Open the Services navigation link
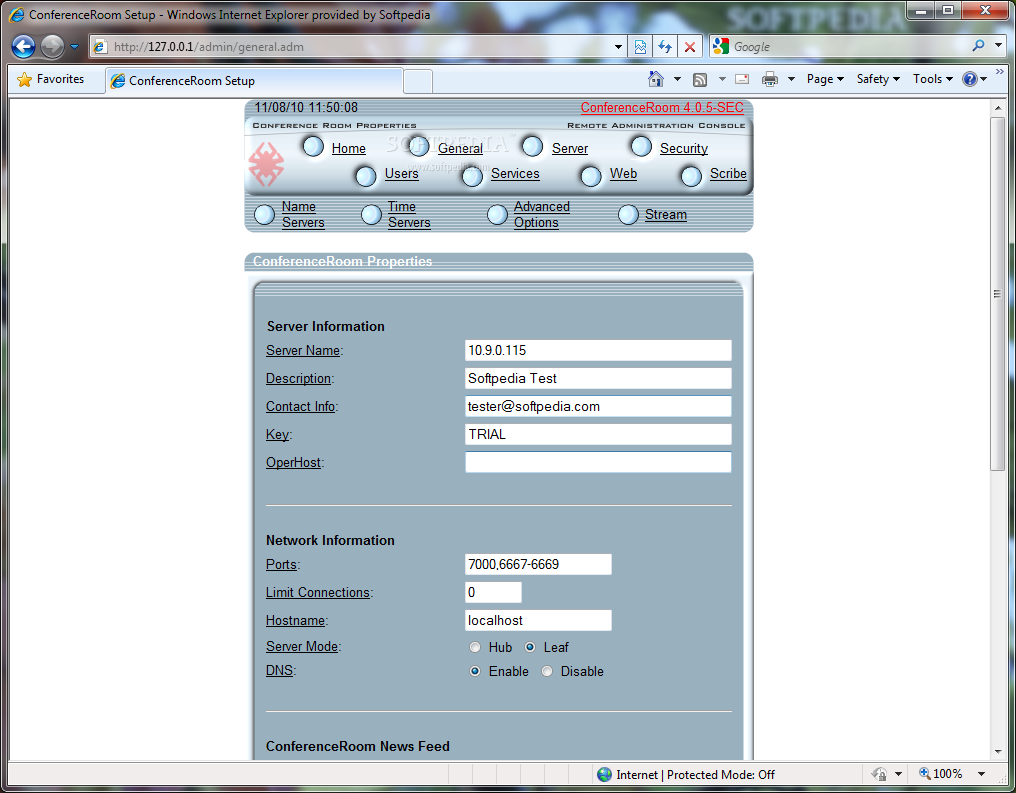Screen dimensions: 1016x793 (515, 174)
